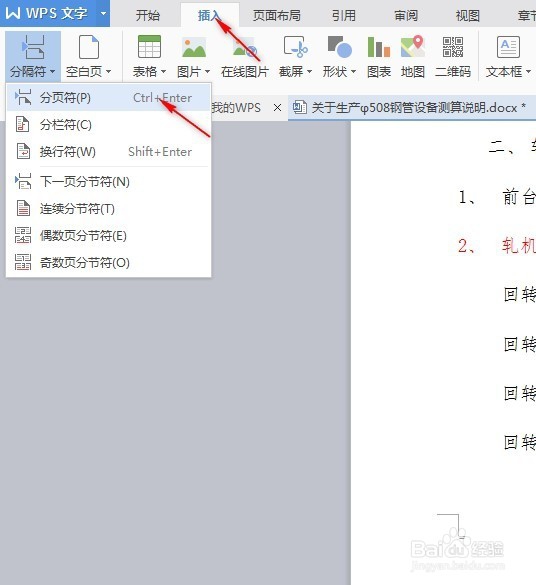Insert a chart with 图表 icon
Screen dimensions: 536x585
pyautogui.click(x=379, y=47)
